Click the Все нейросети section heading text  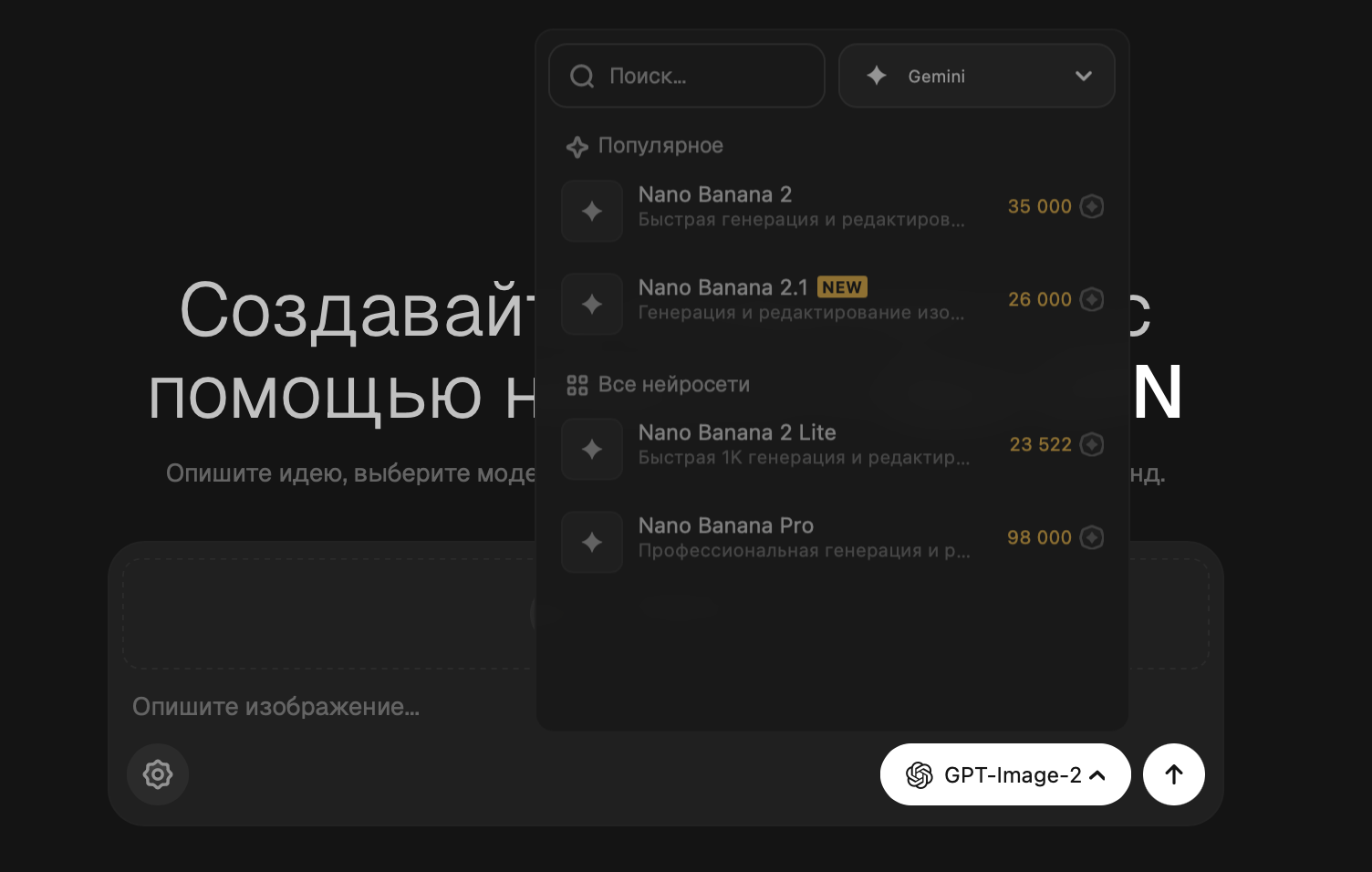point(674,385)
